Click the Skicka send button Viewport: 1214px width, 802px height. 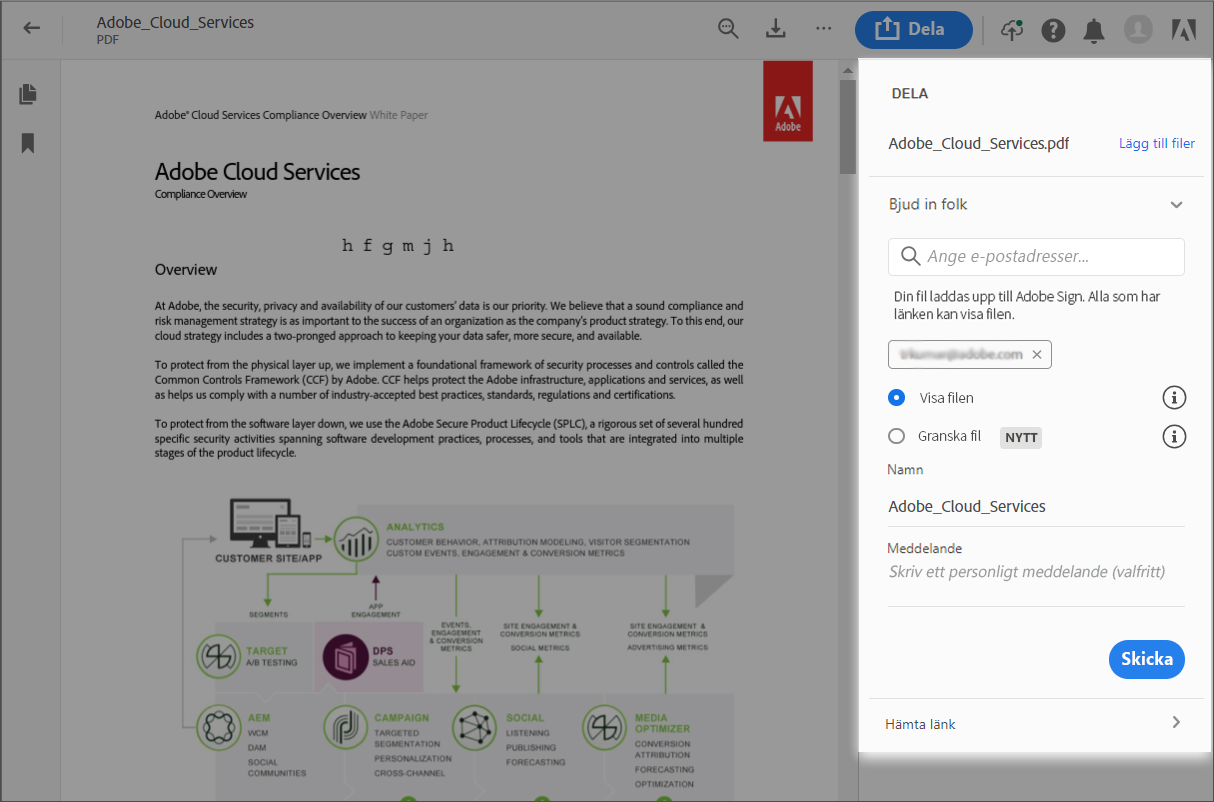pyautogui.click(x=1147, y=659)
